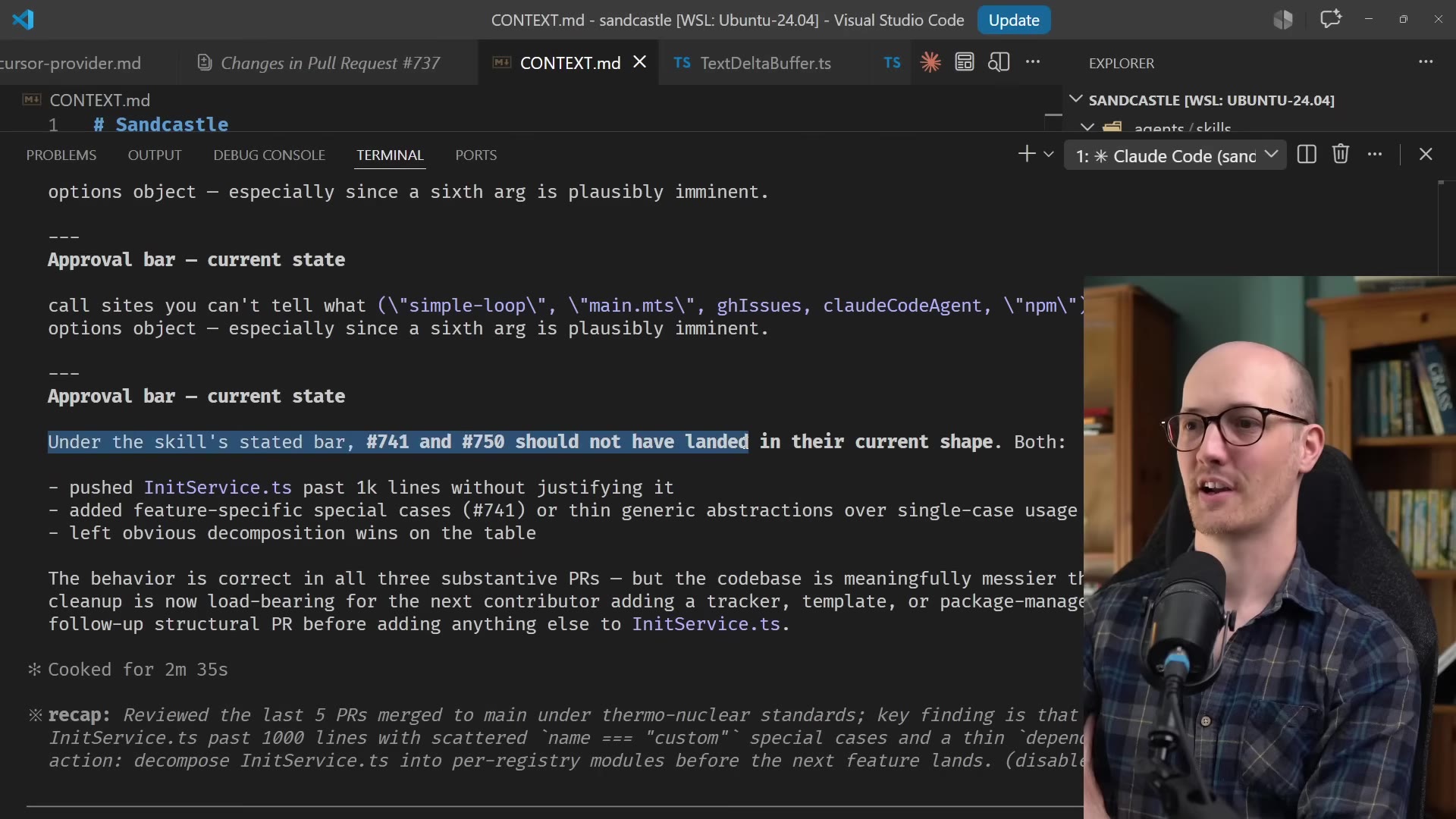The image size is (1456, 819).
Task: Open the chat sparkle icon in the title bar
Action: click(x=1331, y=20)
